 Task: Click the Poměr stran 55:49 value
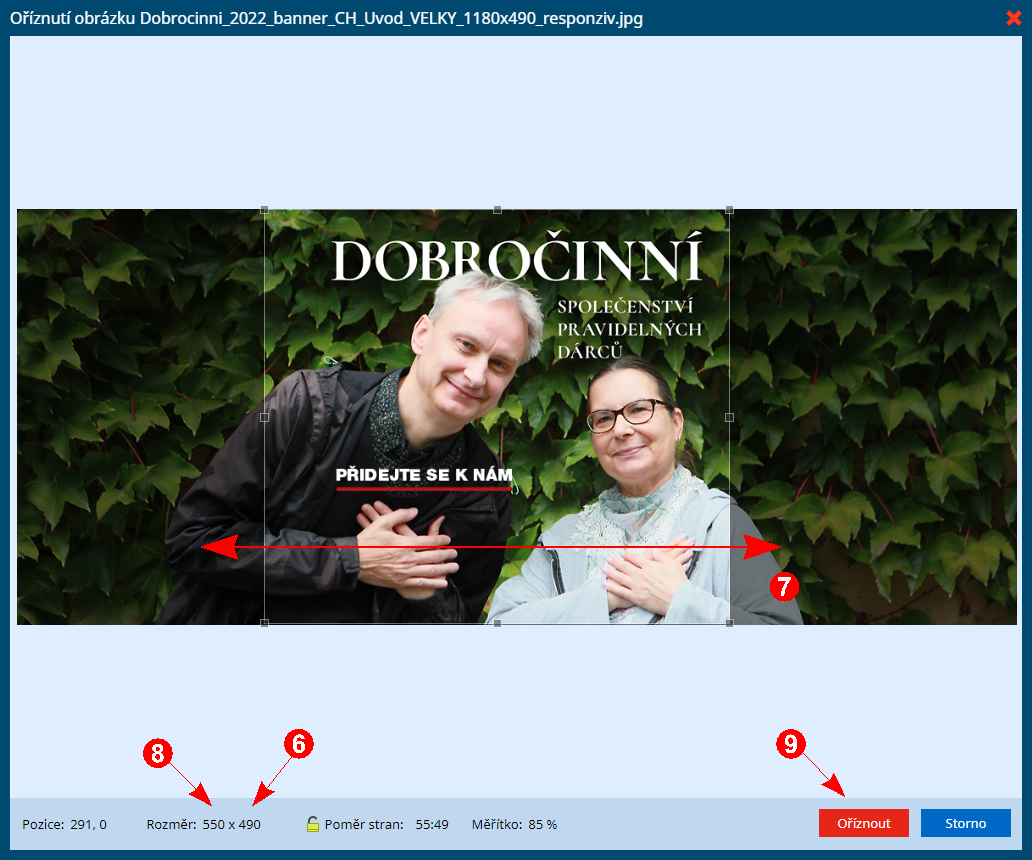432,824
